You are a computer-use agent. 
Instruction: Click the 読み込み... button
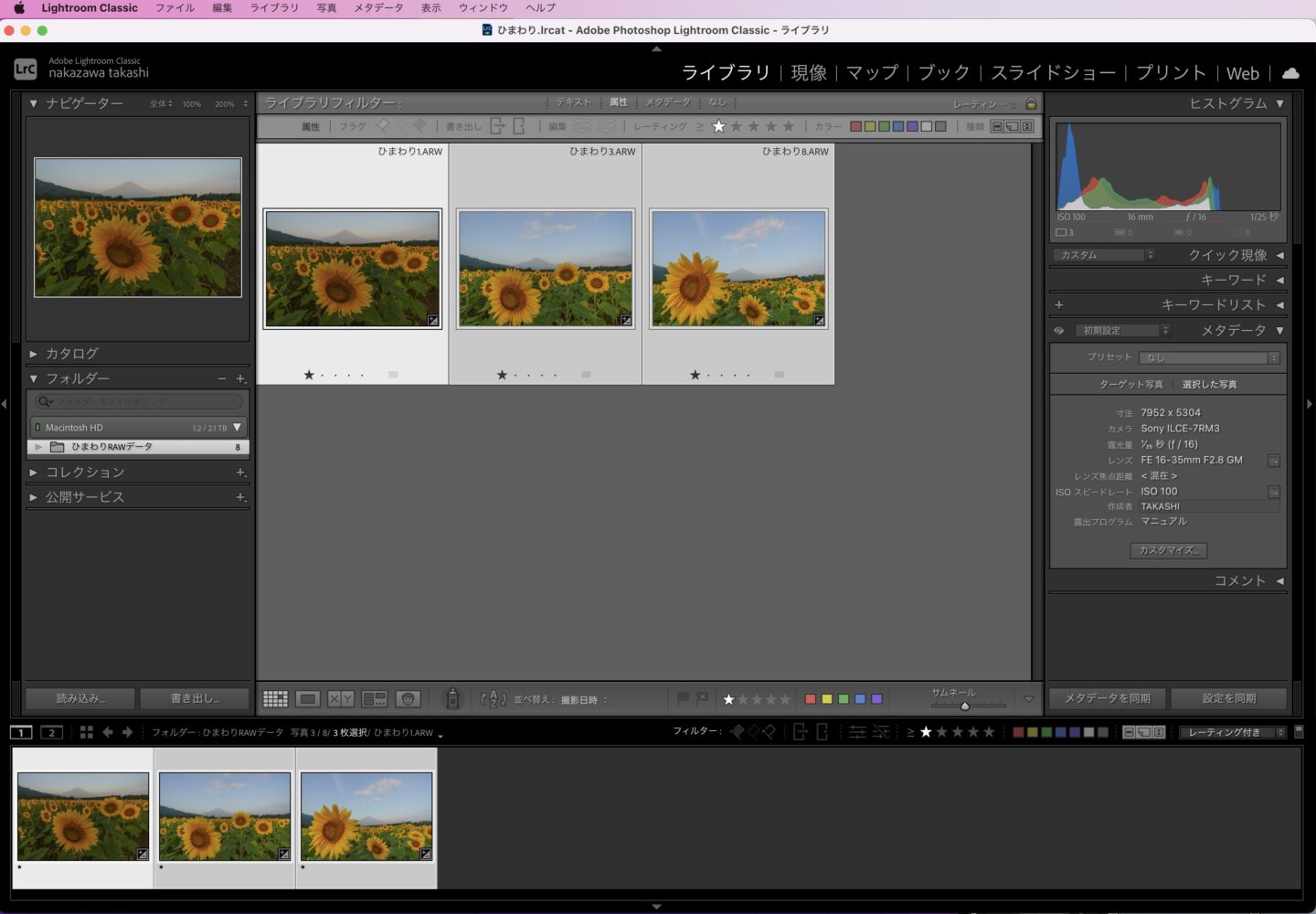pyautogui.click(x=80, y=698)
